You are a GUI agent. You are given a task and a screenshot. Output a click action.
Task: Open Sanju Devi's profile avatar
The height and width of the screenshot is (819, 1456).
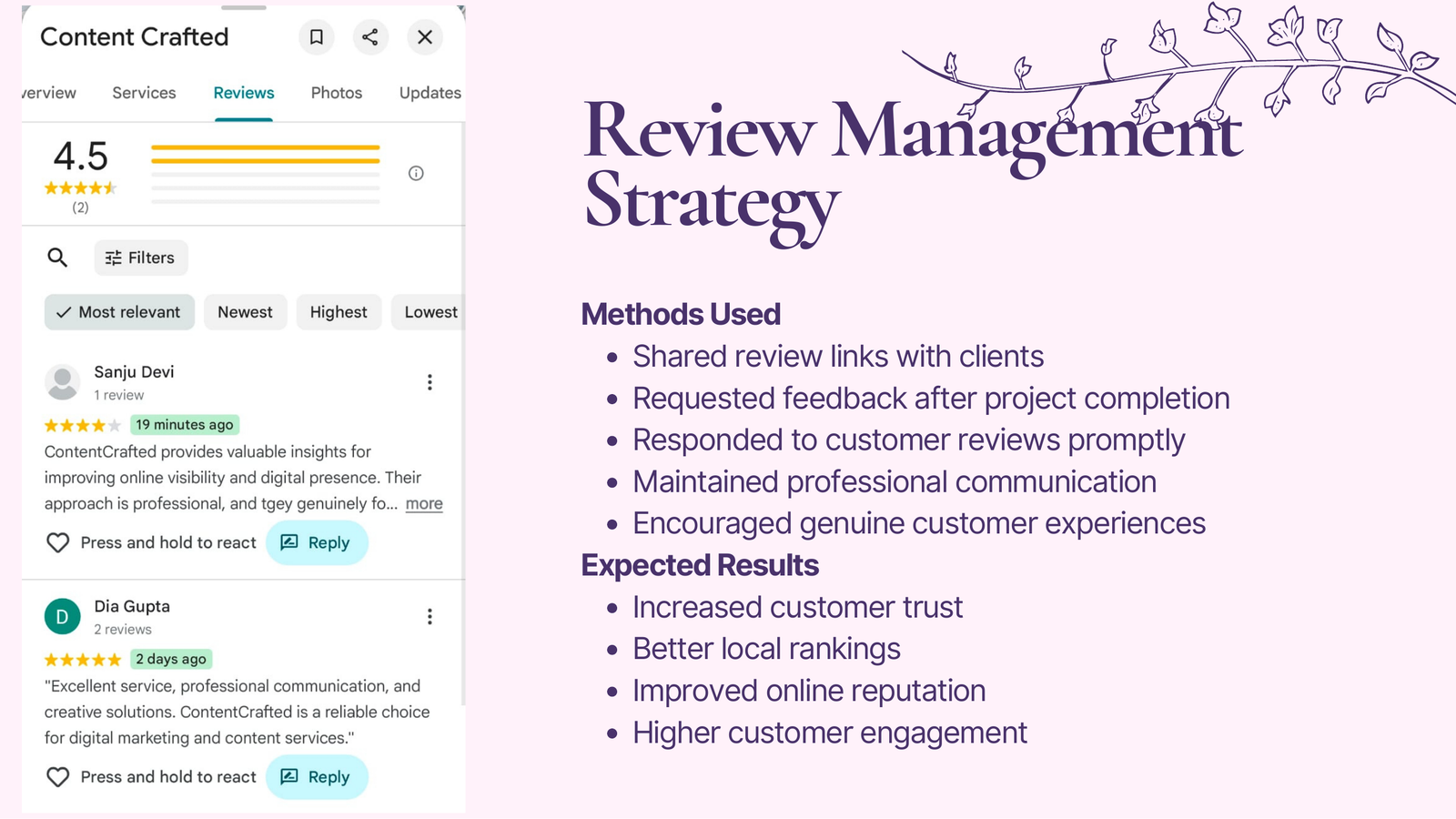[63, 382]
